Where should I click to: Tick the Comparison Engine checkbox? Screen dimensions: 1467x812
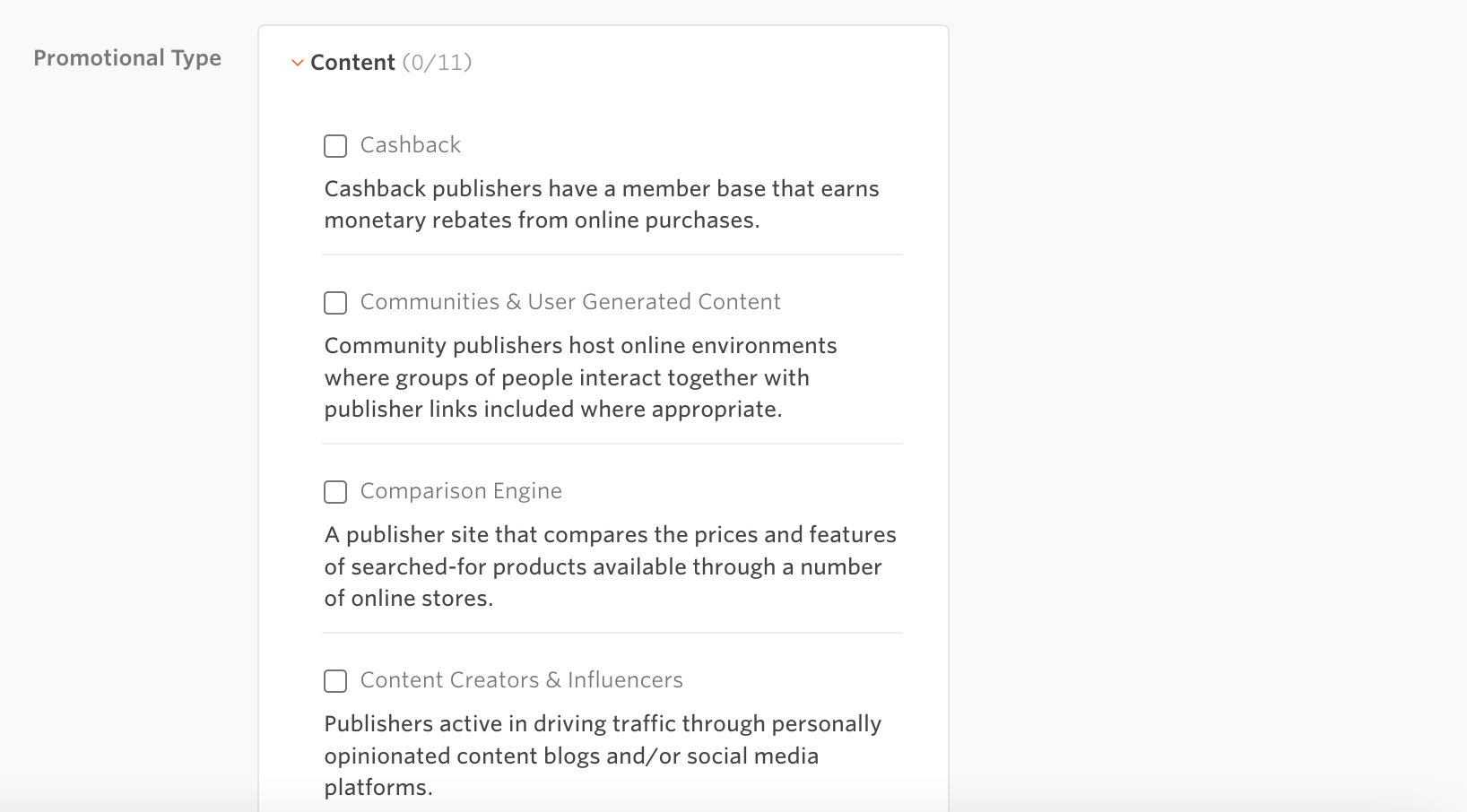click(335, 492)
